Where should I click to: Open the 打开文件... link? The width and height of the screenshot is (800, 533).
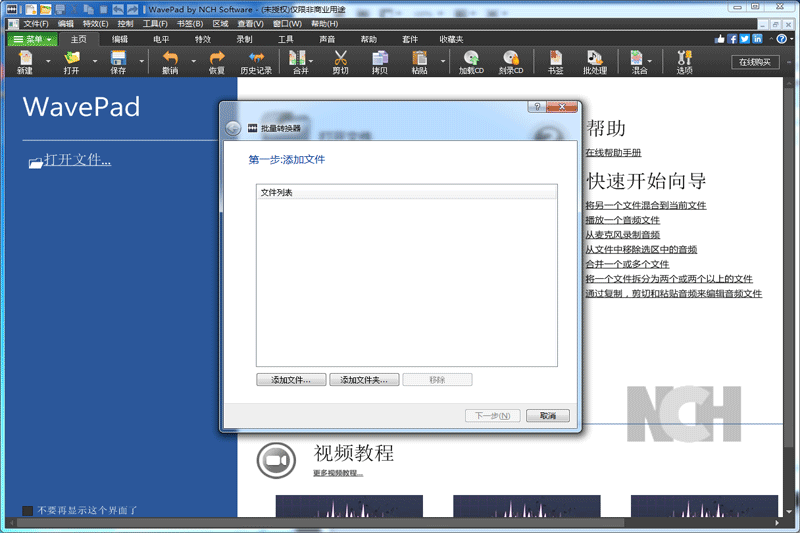tap(78, 160)
